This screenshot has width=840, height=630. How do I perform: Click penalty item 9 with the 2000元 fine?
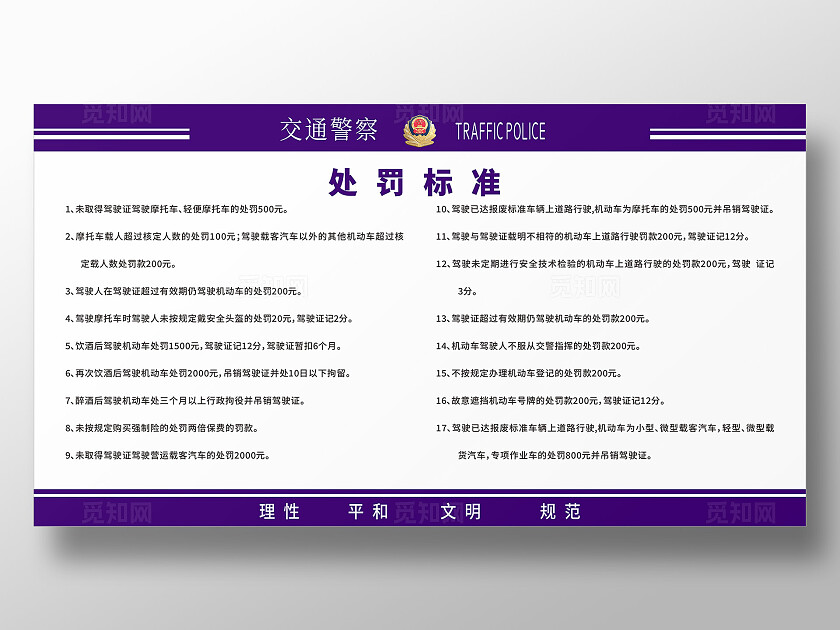point(167,454)
